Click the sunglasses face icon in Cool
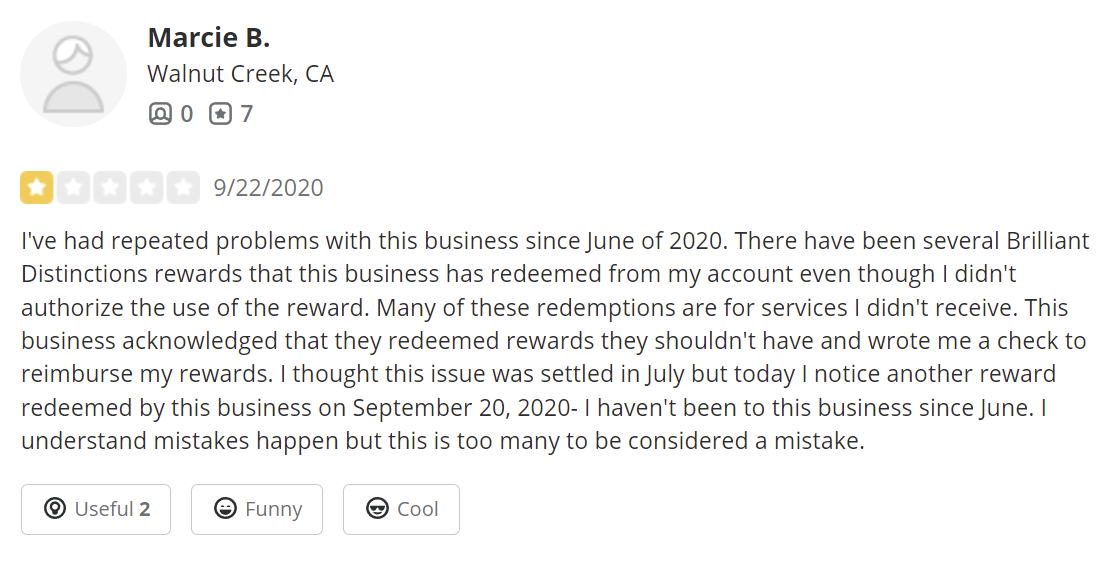Screen dimensions: 1107x568 (377, 509)
